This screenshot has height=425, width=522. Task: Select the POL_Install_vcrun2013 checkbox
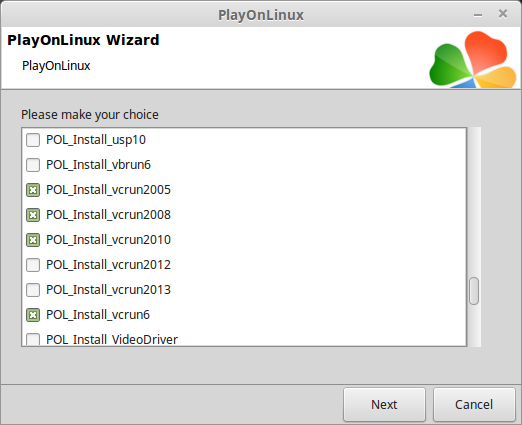pos(33,290)
